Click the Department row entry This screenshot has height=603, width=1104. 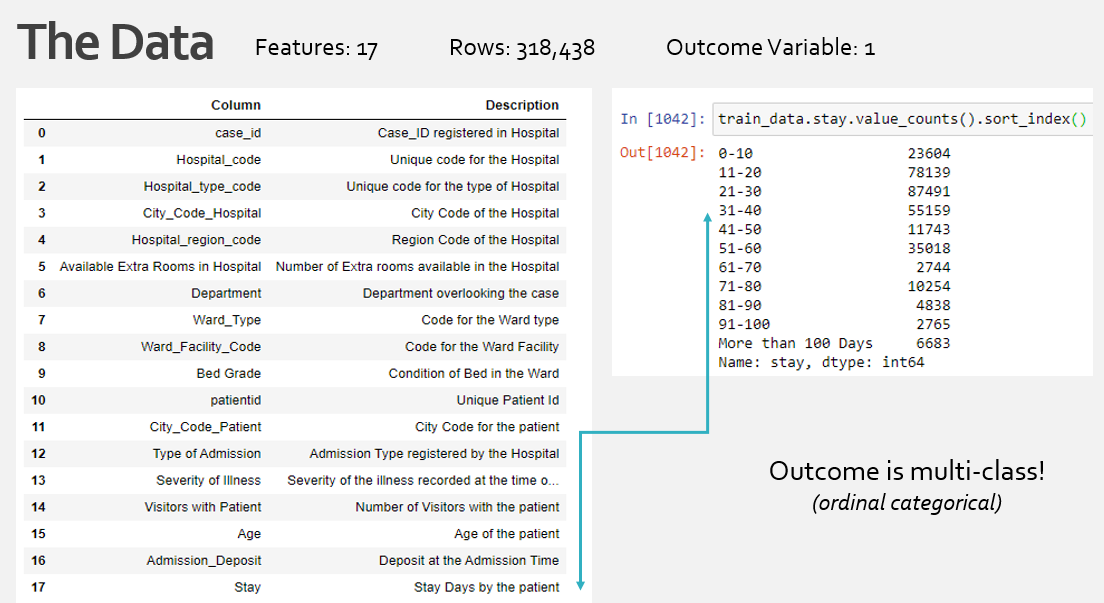(x=226, y=293)
